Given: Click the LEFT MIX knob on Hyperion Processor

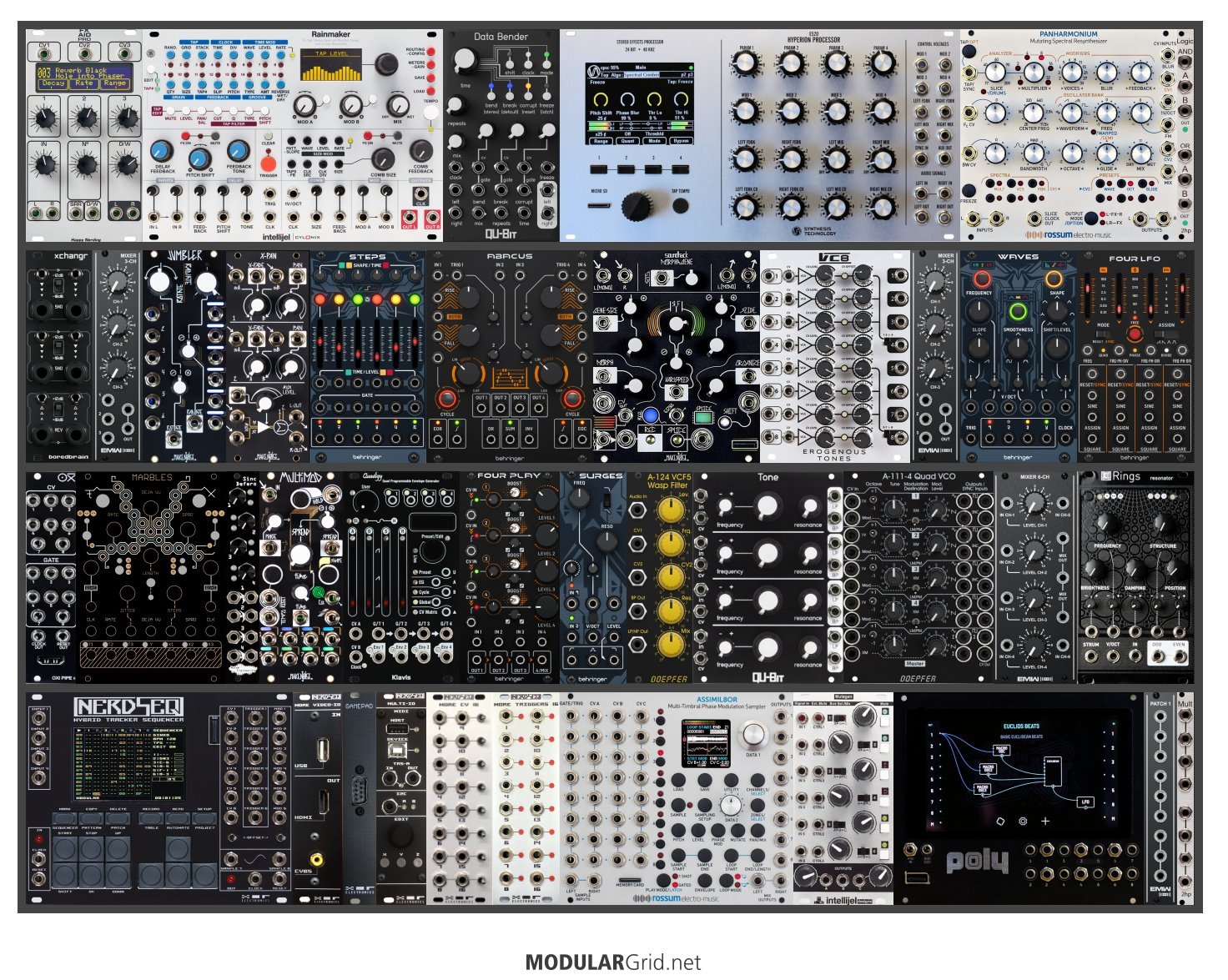Looking at the screenshot, I should point(836,159).
